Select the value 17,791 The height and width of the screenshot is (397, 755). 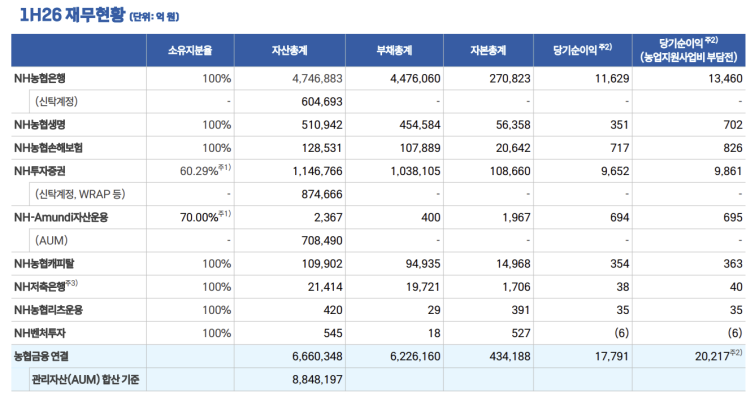[x=612, y=357]
